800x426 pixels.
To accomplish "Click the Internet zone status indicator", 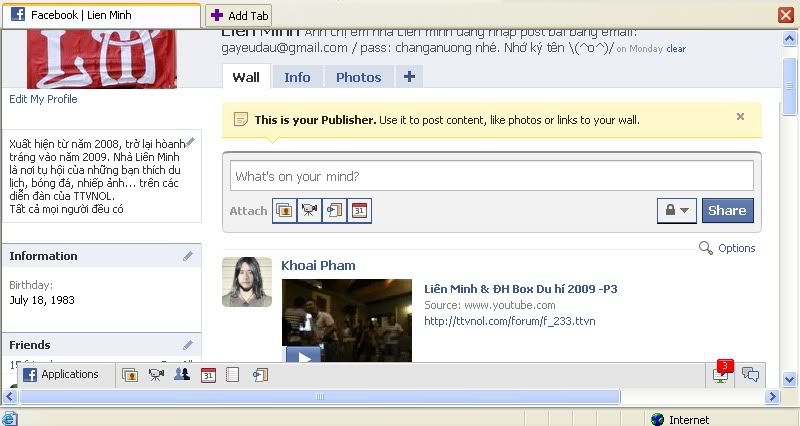I will 681,419.
